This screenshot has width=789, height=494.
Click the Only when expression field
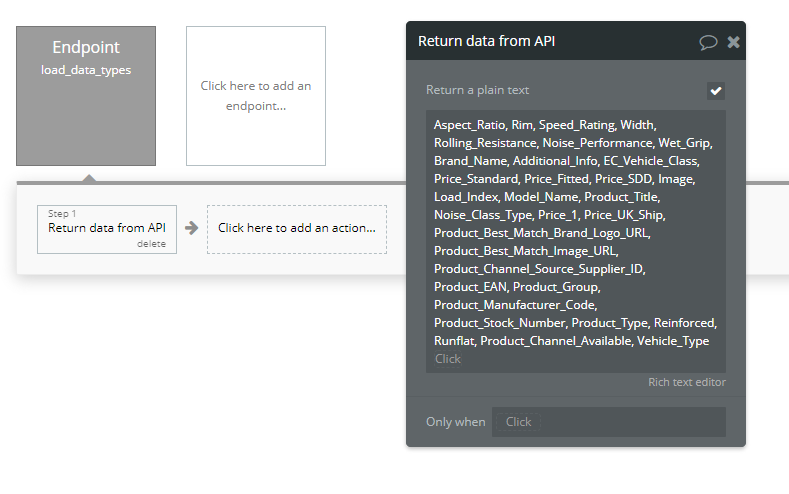click(x=609, y=422)
